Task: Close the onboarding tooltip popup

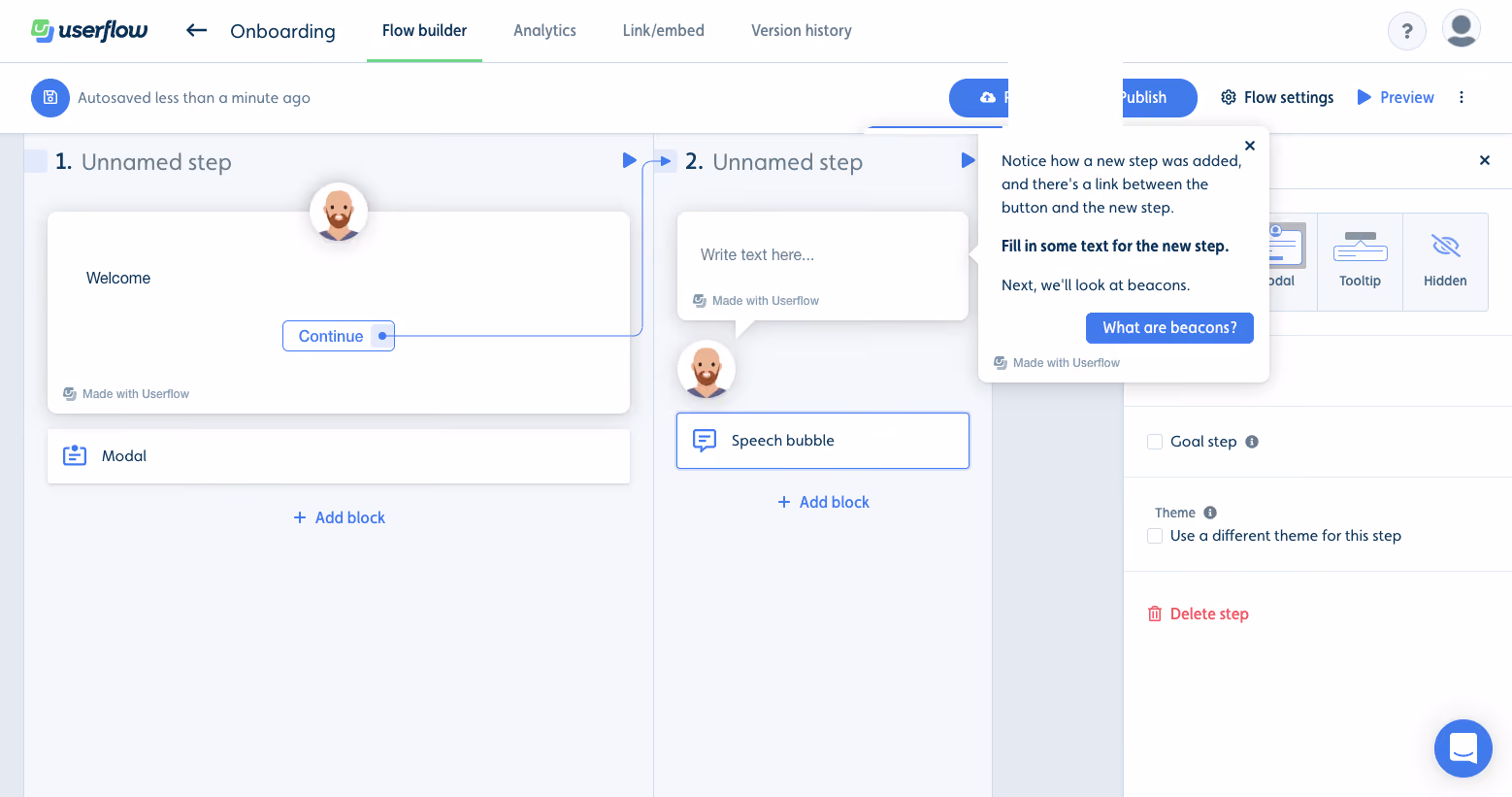Action: coord(1250,146)
